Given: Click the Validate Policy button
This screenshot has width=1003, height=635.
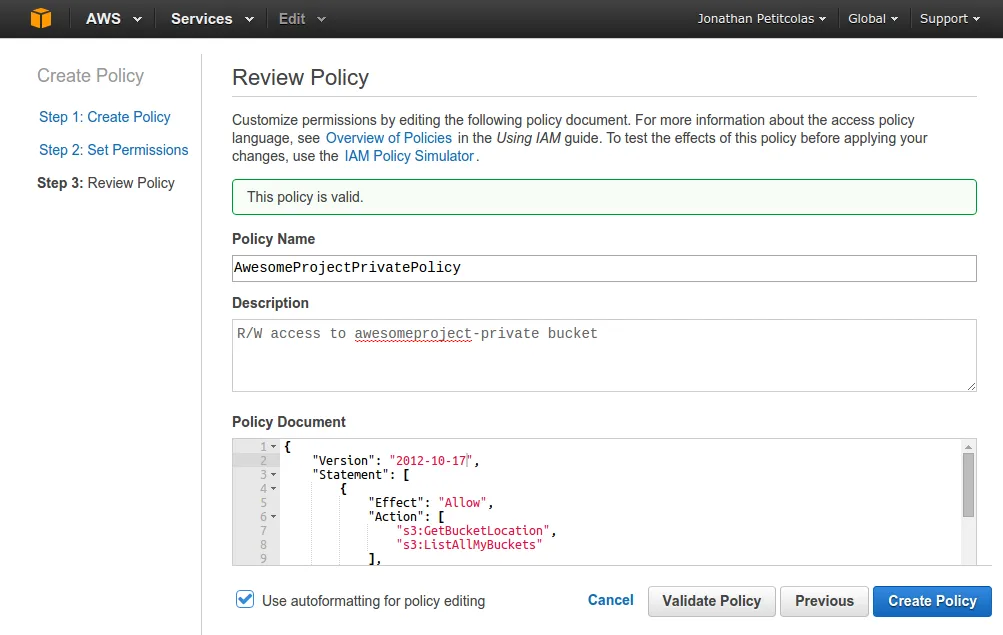Looking at the screenshot, I should pos(711,601).
